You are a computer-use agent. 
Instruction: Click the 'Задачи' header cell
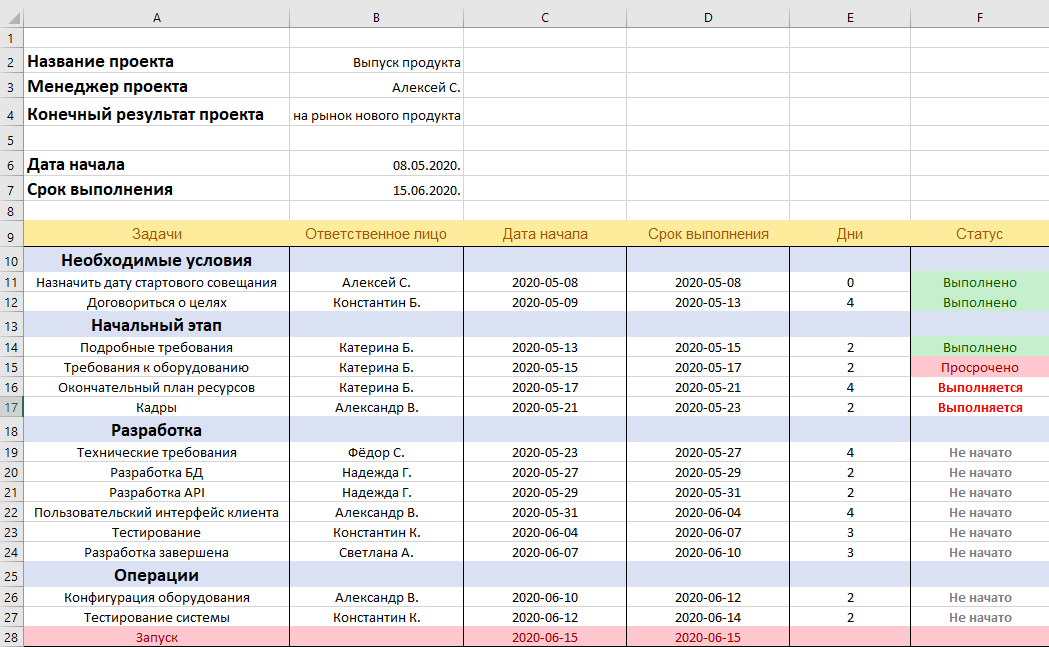click(x=157, y=234)
